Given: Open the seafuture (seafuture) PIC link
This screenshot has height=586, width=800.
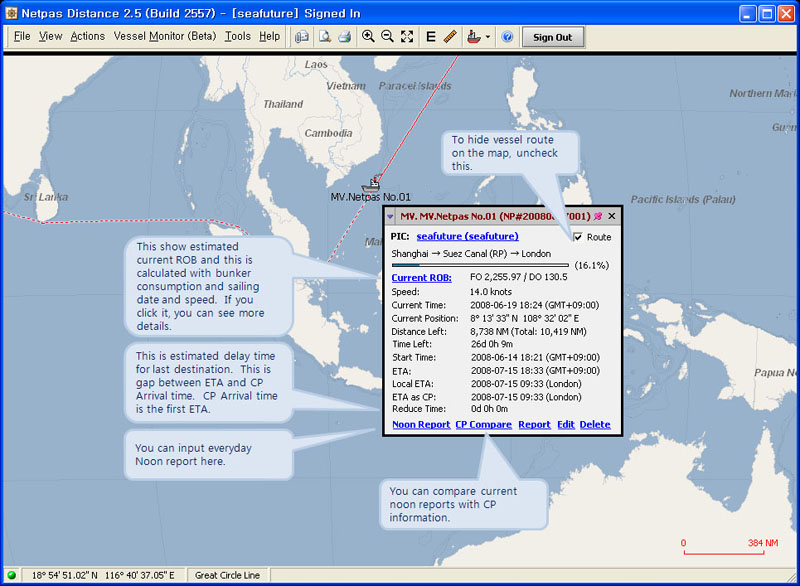Looking at the screenshot, I should pos(467,236).
